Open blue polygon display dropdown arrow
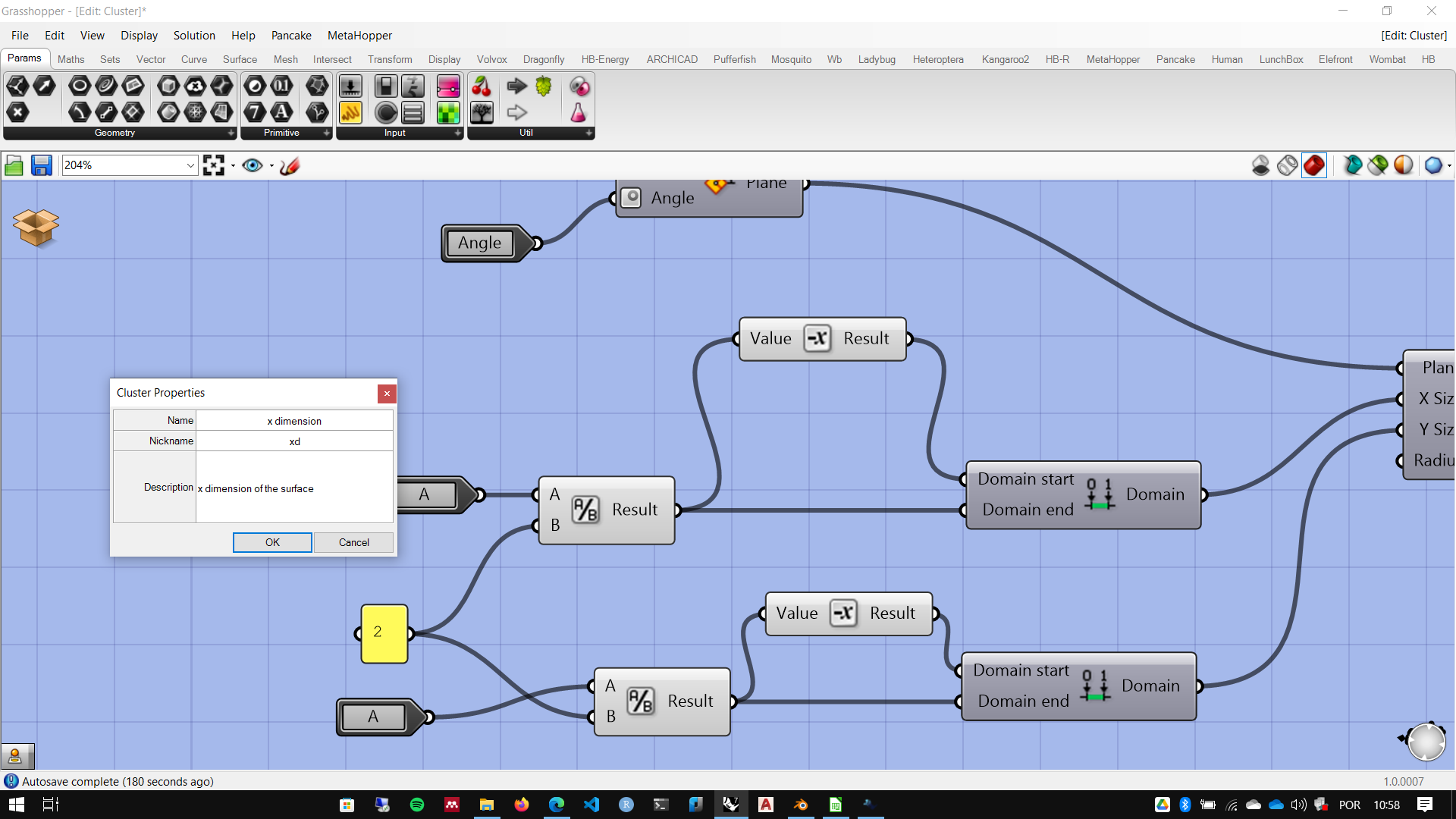1456x819 pixels. tap(1449, 165)
